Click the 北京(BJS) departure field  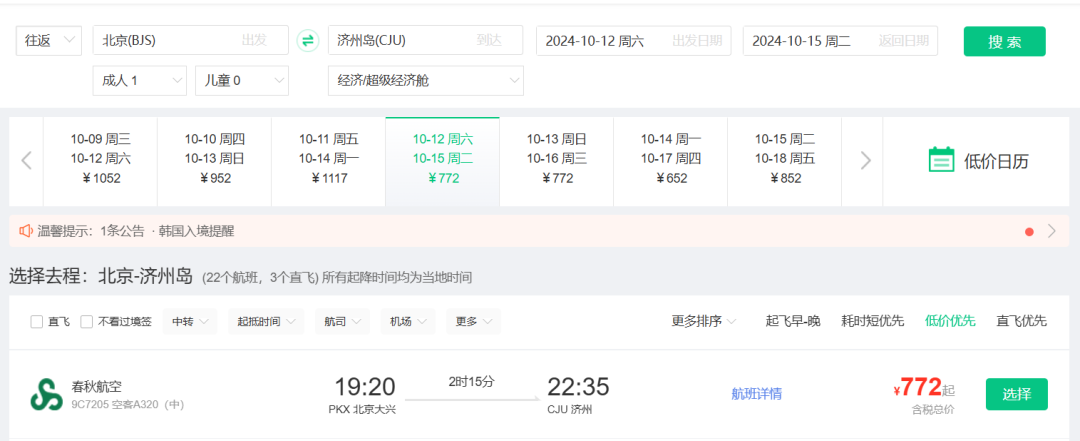click(x=191, y=41)
